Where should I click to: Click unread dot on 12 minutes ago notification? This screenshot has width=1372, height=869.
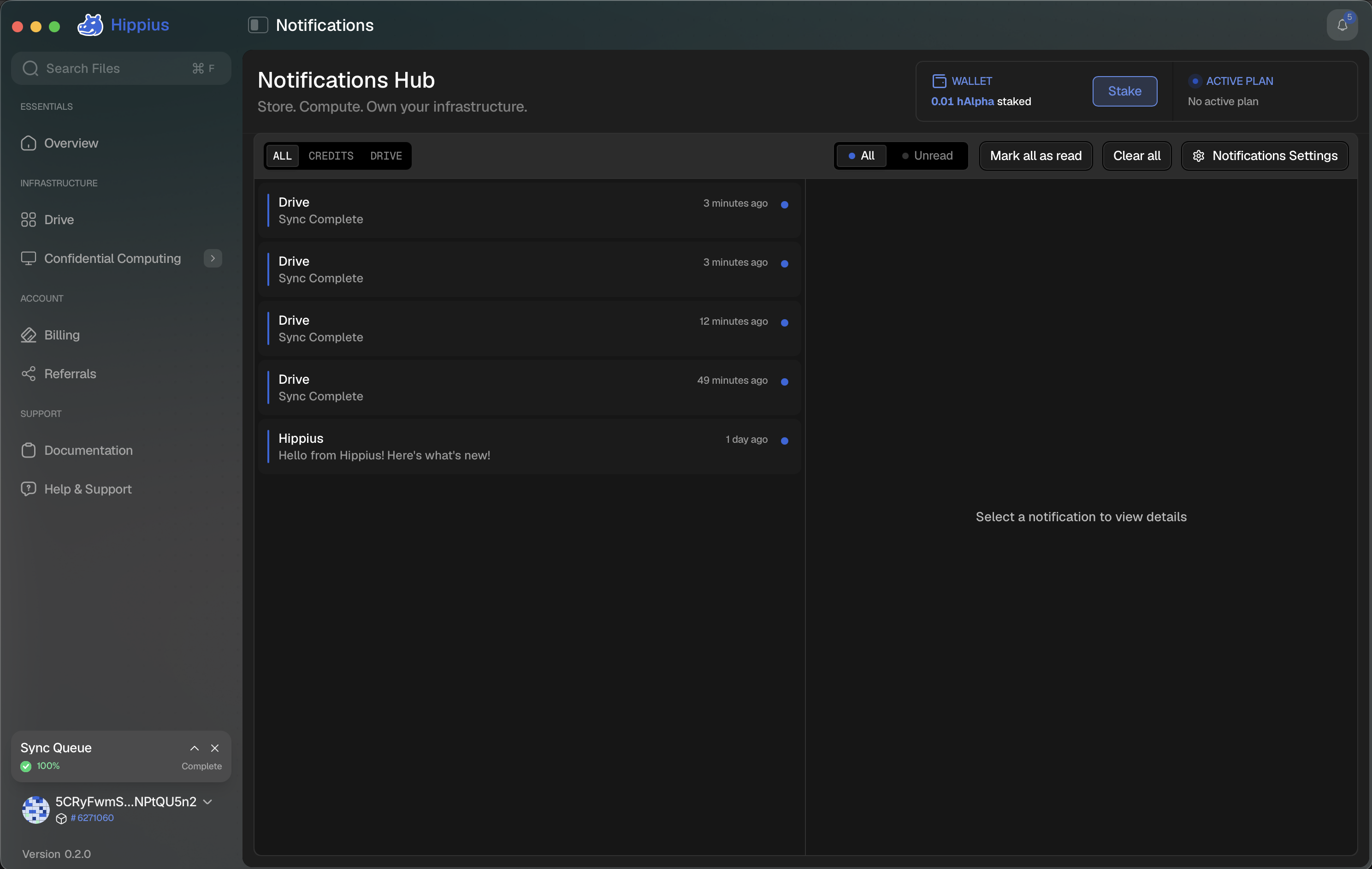pos(785,323)
